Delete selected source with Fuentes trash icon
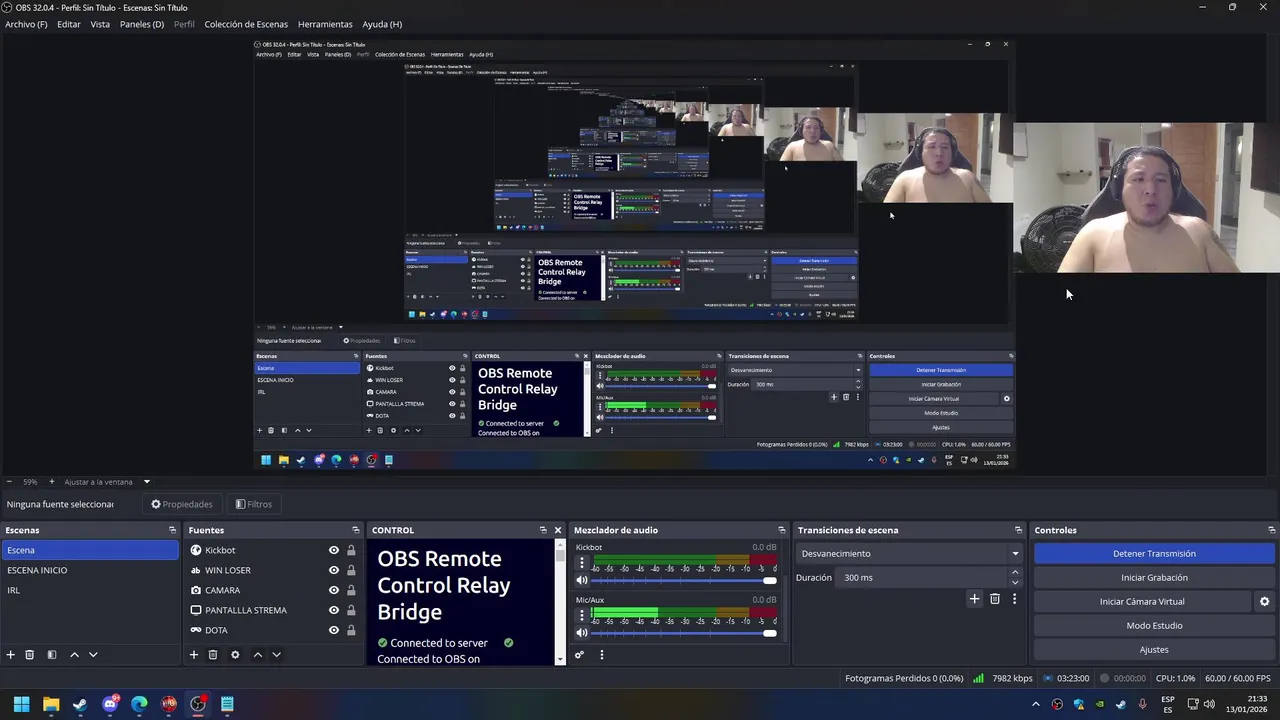 click(x=213, y=655)
